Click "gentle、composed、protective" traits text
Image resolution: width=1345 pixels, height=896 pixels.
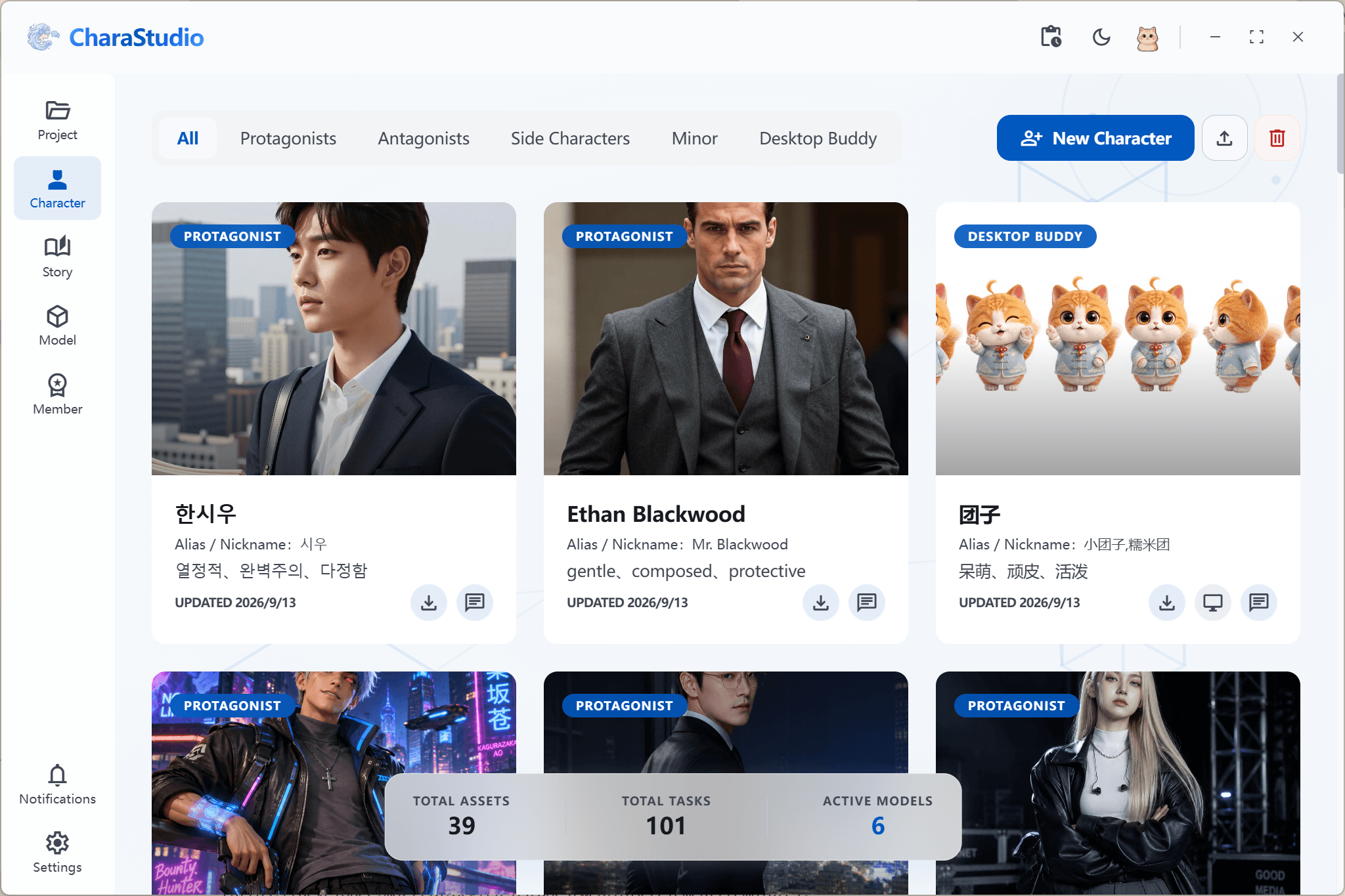click(686, 571)
